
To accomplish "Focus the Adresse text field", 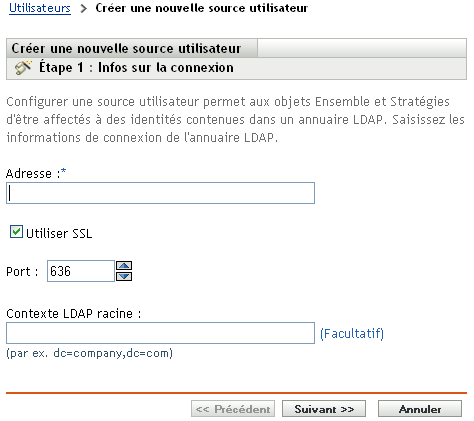I will 160,193.
